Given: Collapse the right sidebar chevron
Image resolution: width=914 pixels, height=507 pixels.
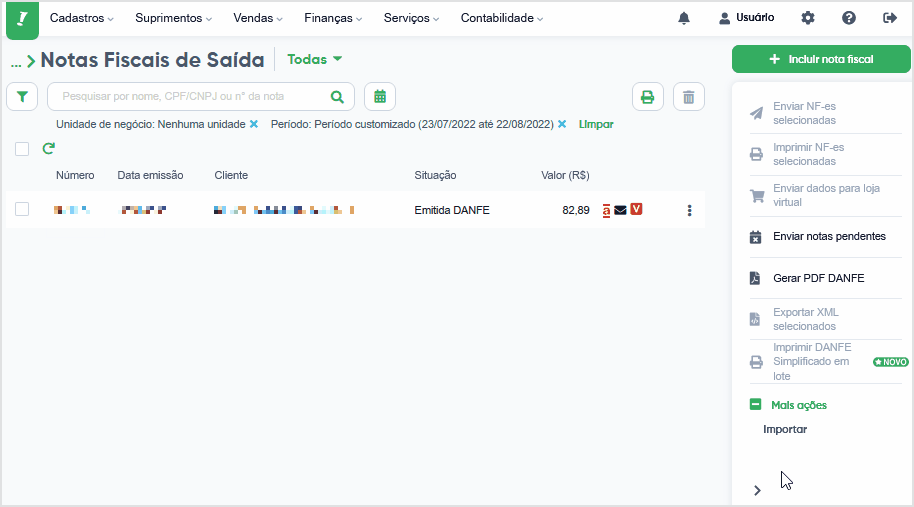Looking at the screenshot, I should click(x=757, y=491).
